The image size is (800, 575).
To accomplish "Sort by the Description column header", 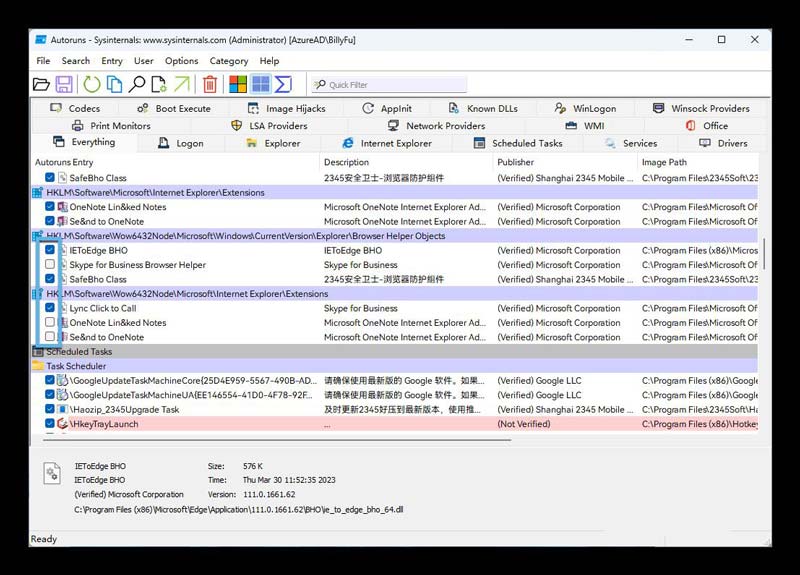I will [407, 162].
